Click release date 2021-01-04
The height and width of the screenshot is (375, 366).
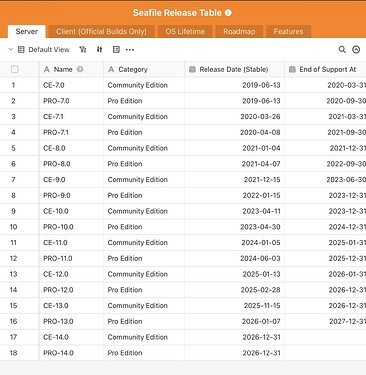[261, 148]
